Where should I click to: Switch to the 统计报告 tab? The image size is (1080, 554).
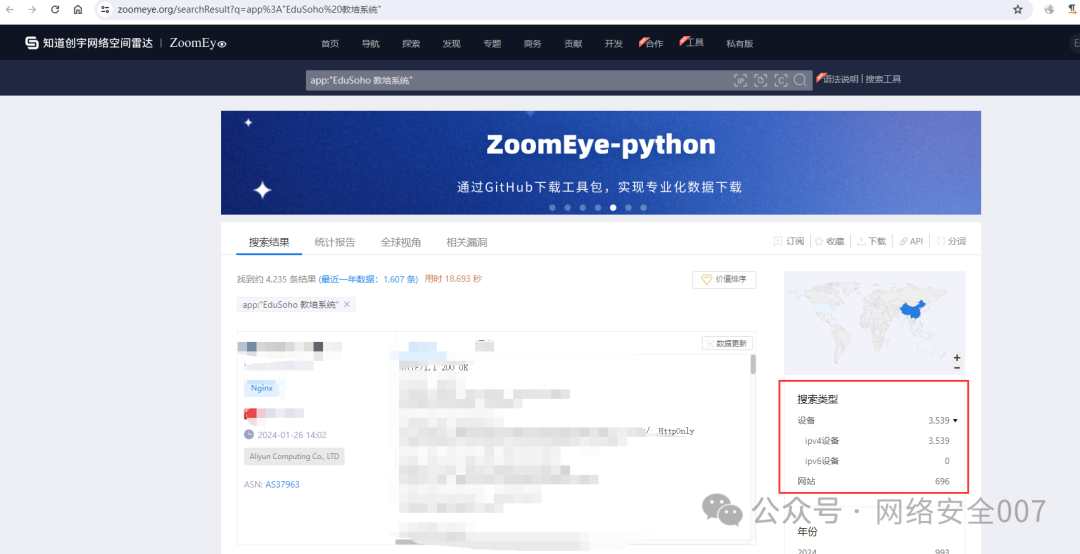[335, 242]
